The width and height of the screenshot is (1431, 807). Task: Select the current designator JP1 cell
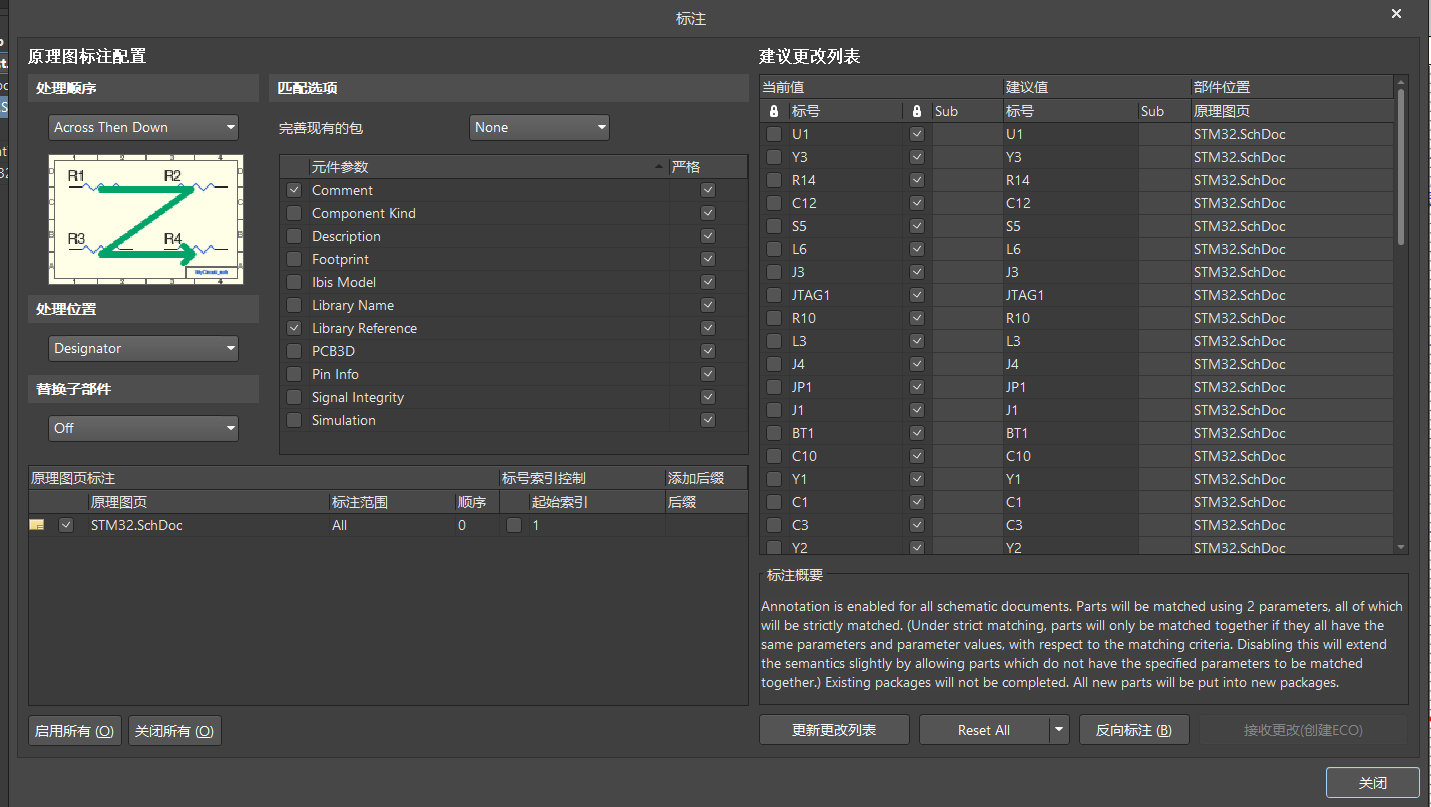(x=845, y=387)
